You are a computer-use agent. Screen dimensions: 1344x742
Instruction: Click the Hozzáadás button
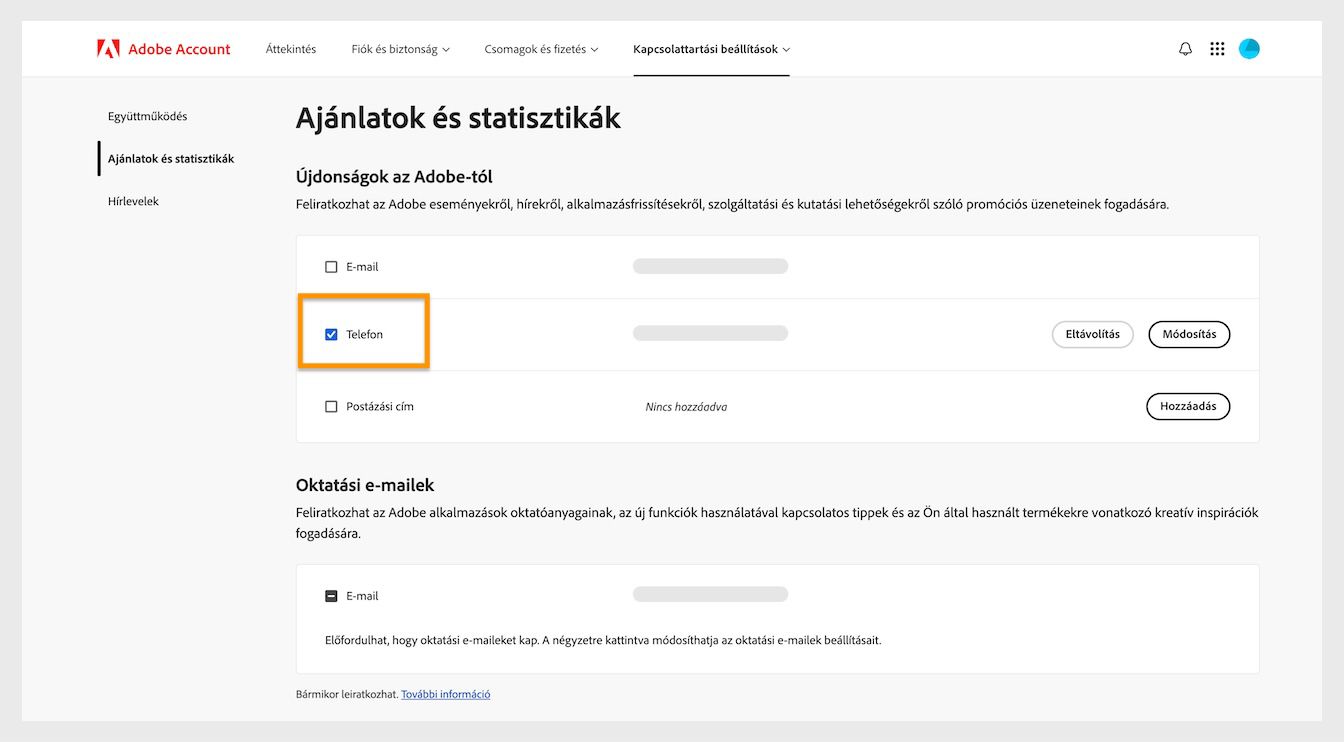click(x=1188, y=407)
